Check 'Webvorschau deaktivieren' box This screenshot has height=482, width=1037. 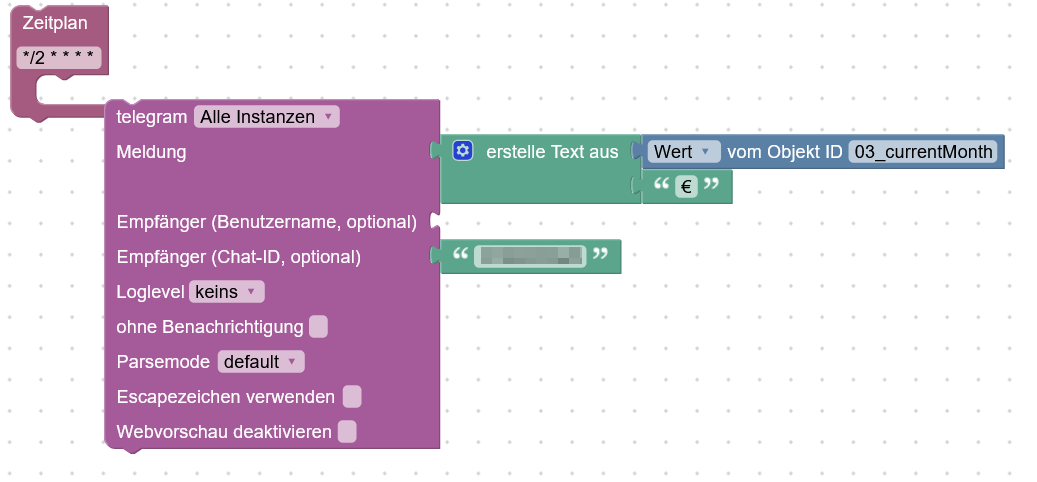click(347, 432)
